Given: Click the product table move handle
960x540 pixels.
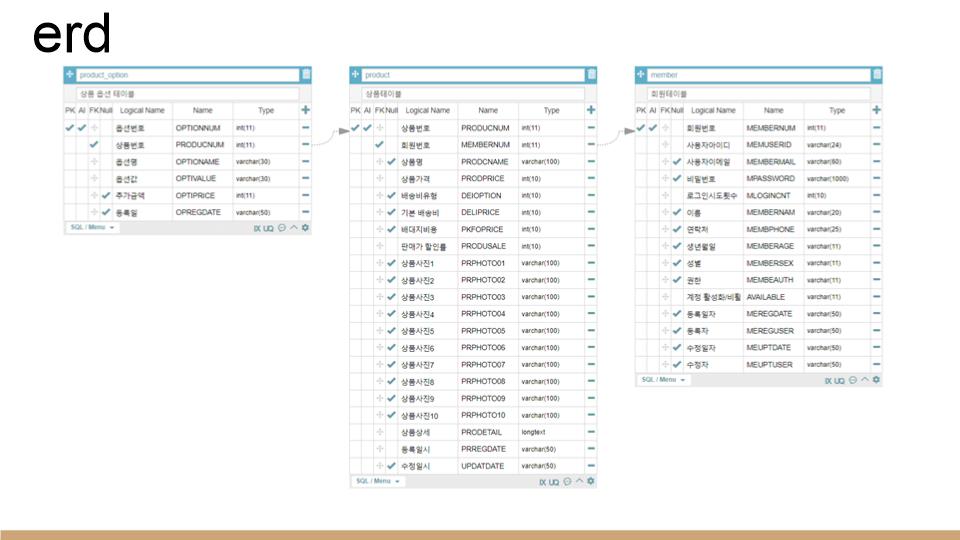Looking at the screenshot, I should pyautogui.click(x=355, y=75).
